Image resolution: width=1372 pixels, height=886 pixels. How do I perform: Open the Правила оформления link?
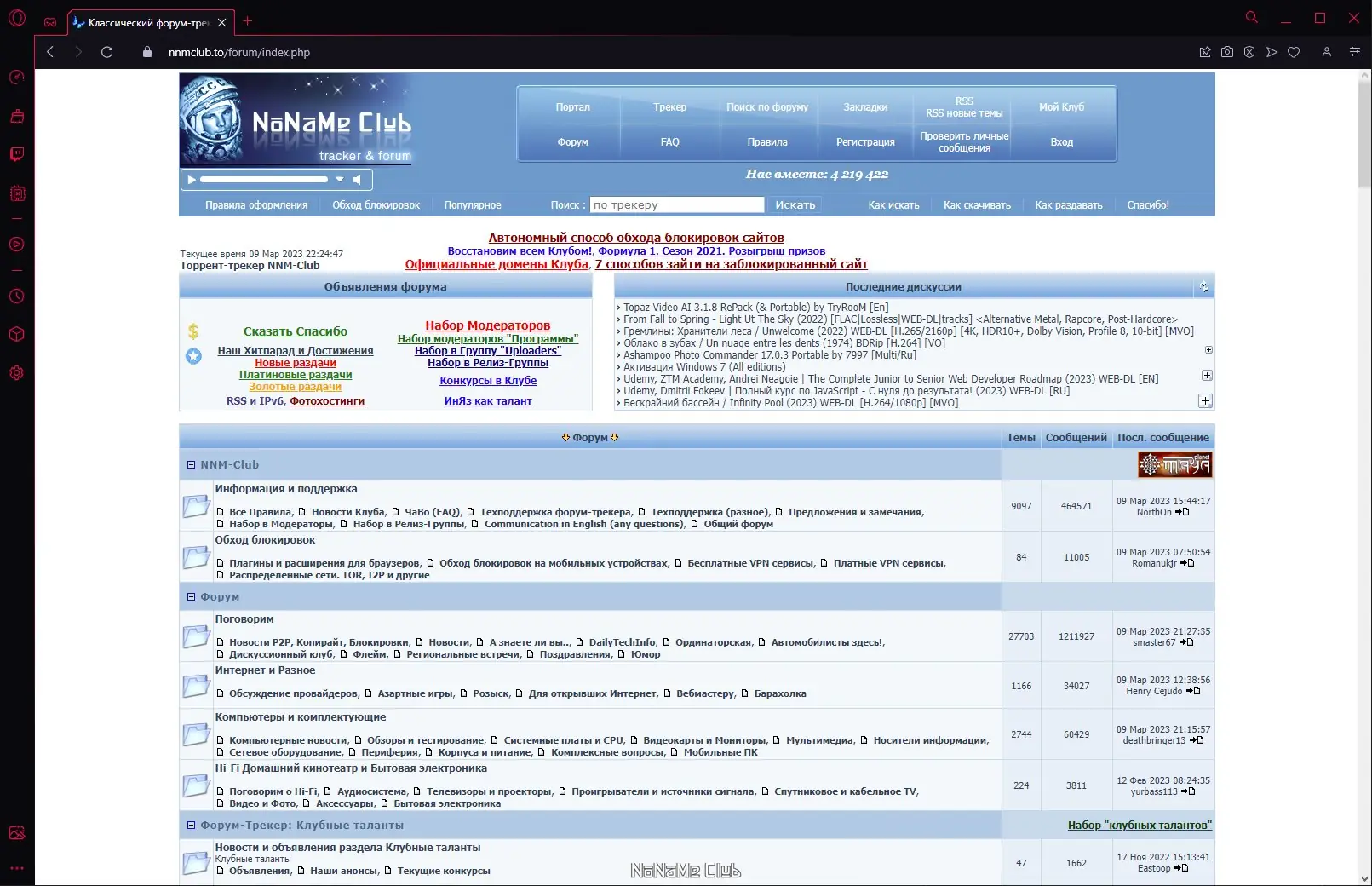pyautogui.click(x=256, y=205)
